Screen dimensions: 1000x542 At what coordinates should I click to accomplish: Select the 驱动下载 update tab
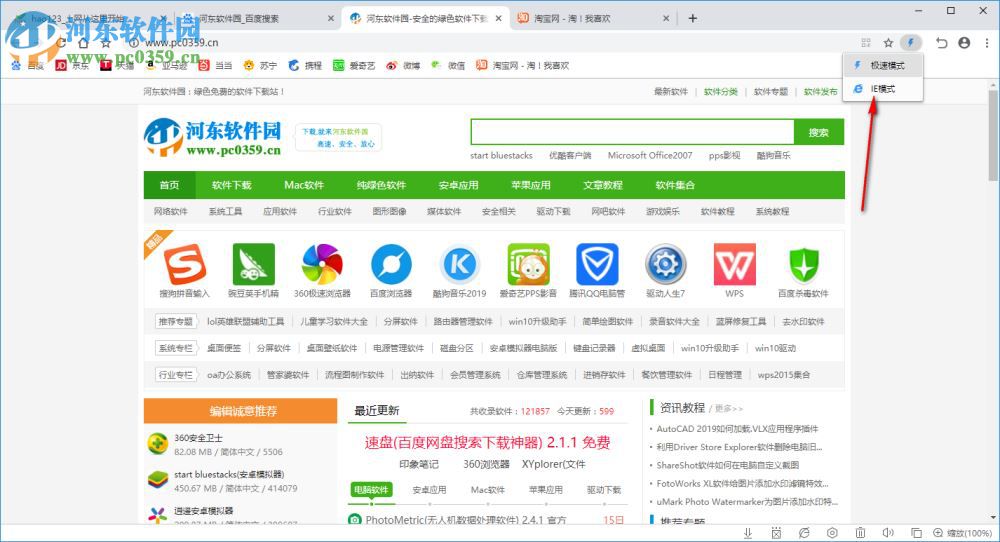coord(604,490)
